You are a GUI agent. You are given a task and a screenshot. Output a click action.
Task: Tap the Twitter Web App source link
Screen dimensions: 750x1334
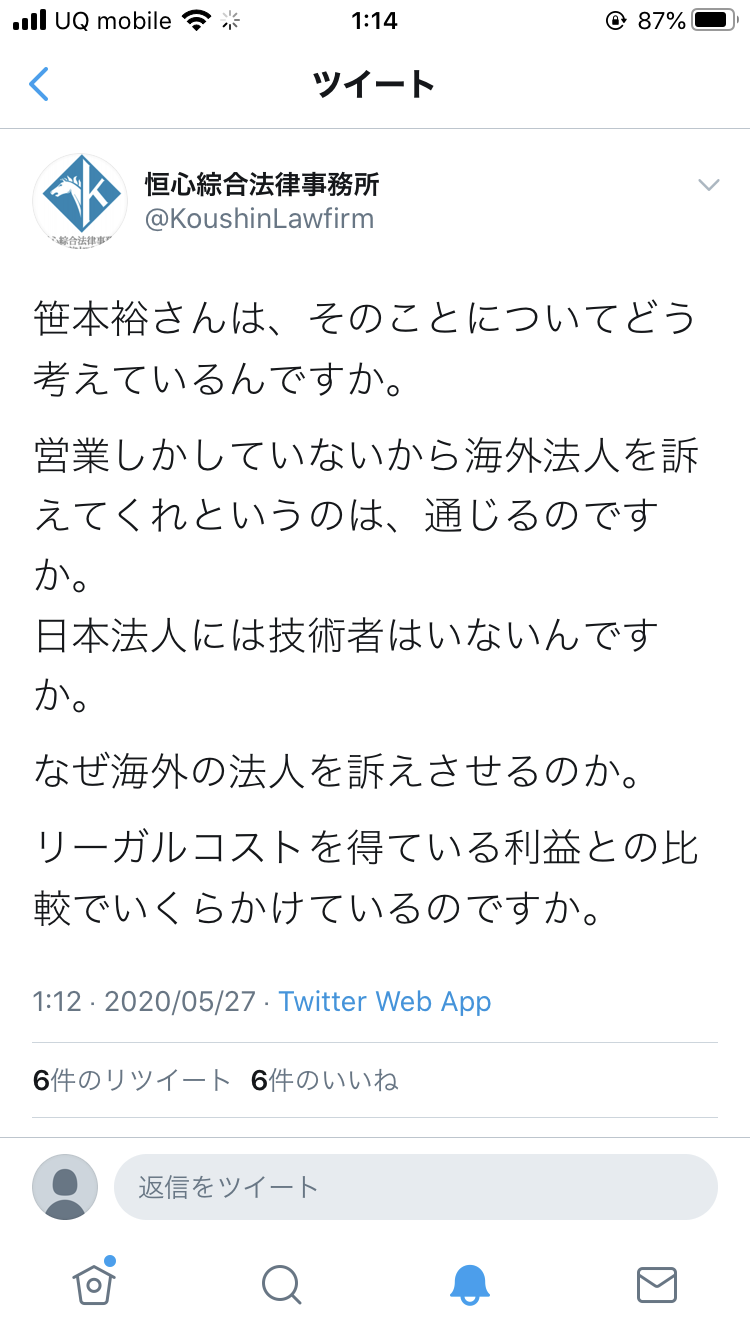pyautogui.click(x=385, y=1001)
